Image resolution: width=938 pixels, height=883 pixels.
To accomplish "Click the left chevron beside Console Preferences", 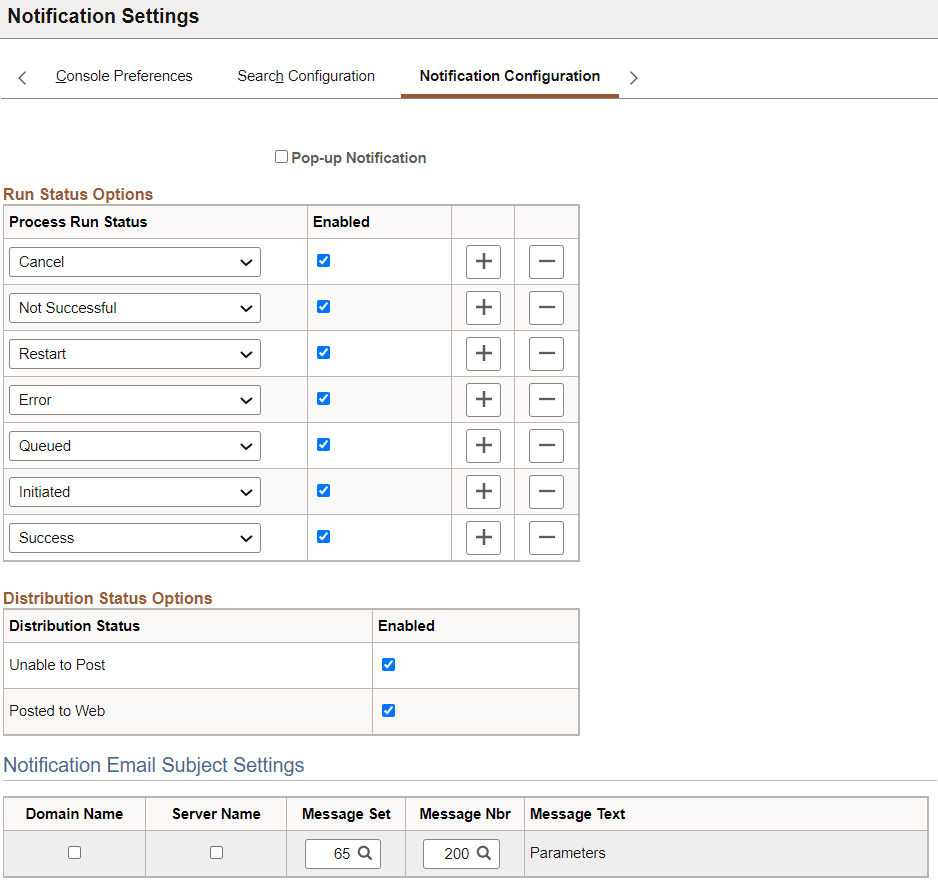I will tap(22, 76).
